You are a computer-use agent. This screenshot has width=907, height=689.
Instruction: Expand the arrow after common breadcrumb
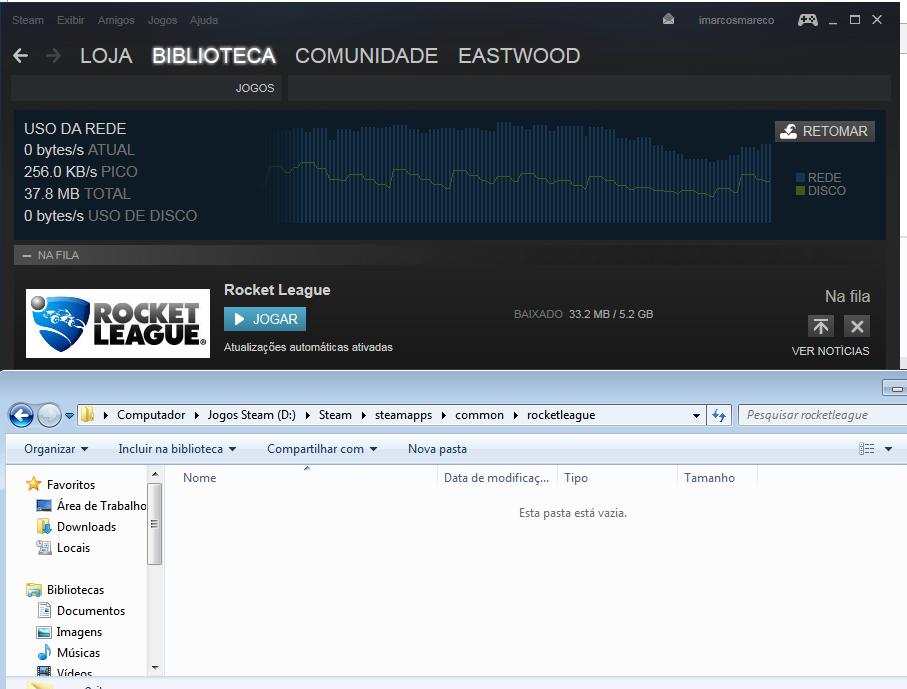[x=515, y=415]
